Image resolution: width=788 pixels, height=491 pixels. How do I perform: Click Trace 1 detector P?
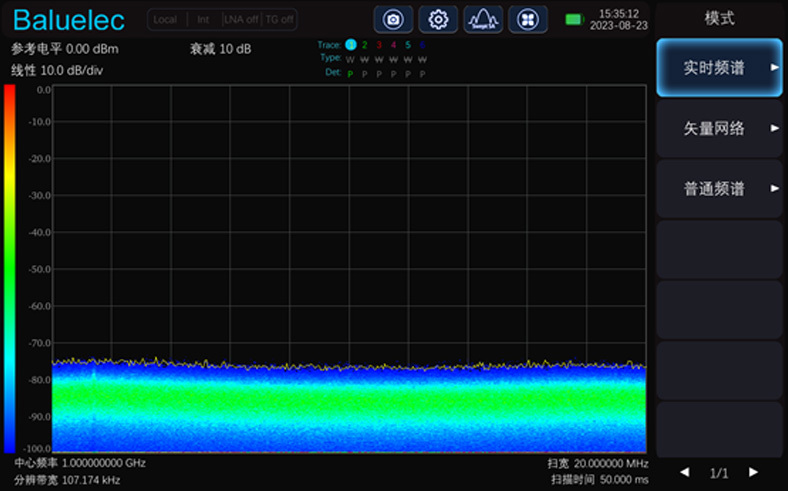click(x=351, y=74)
